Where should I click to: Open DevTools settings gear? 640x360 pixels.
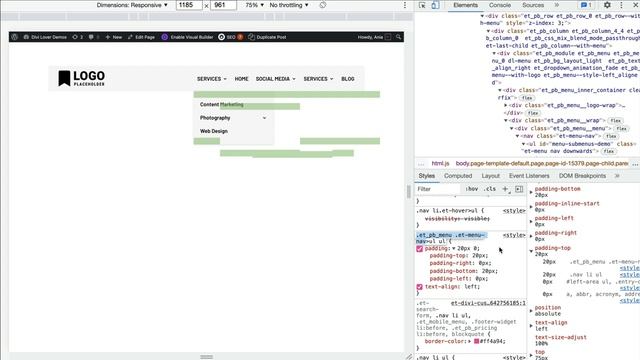(607, 5)
